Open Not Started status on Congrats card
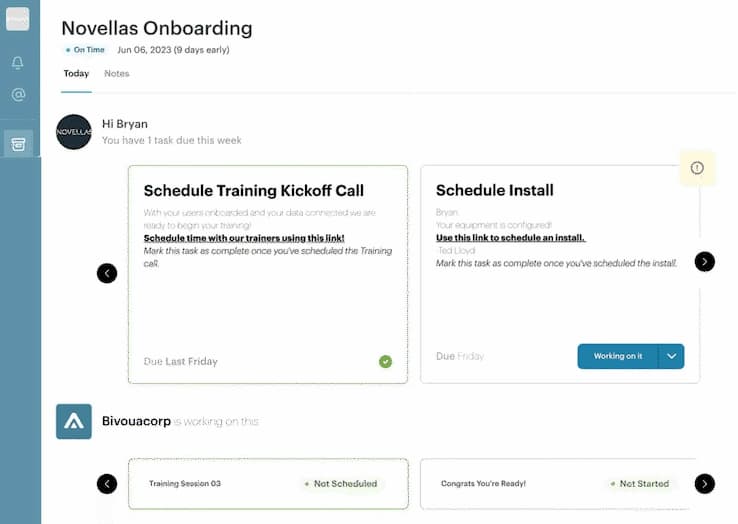The width and height of the screenshot is (738, 524). coord(639,484)
